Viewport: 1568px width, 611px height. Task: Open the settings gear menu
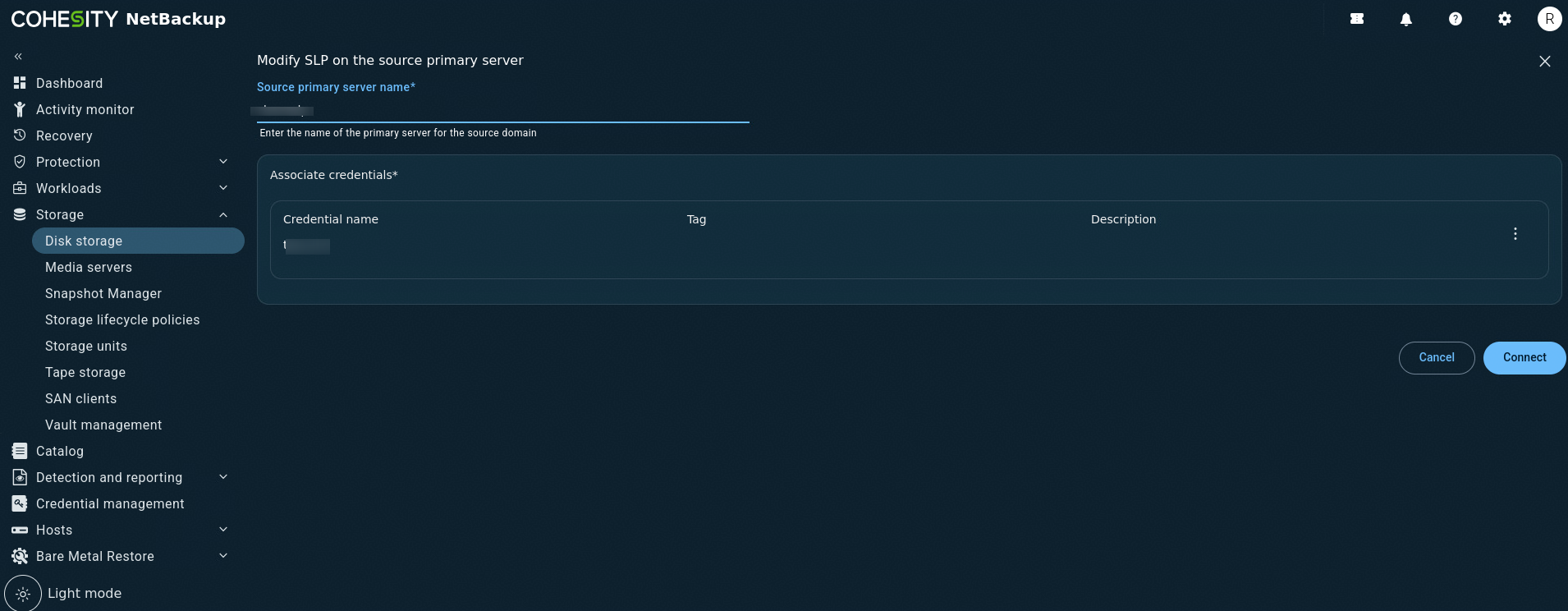[1505, 19]
